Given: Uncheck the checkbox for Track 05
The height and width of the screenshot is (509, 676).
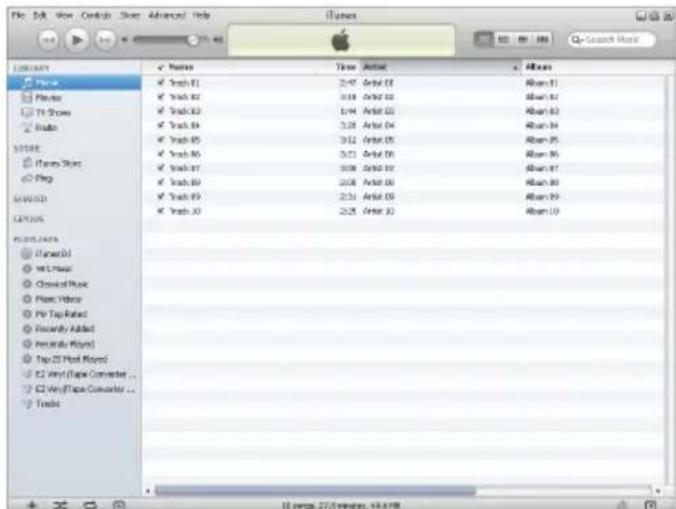Looking at the screenshot, I should pos(161,140).
